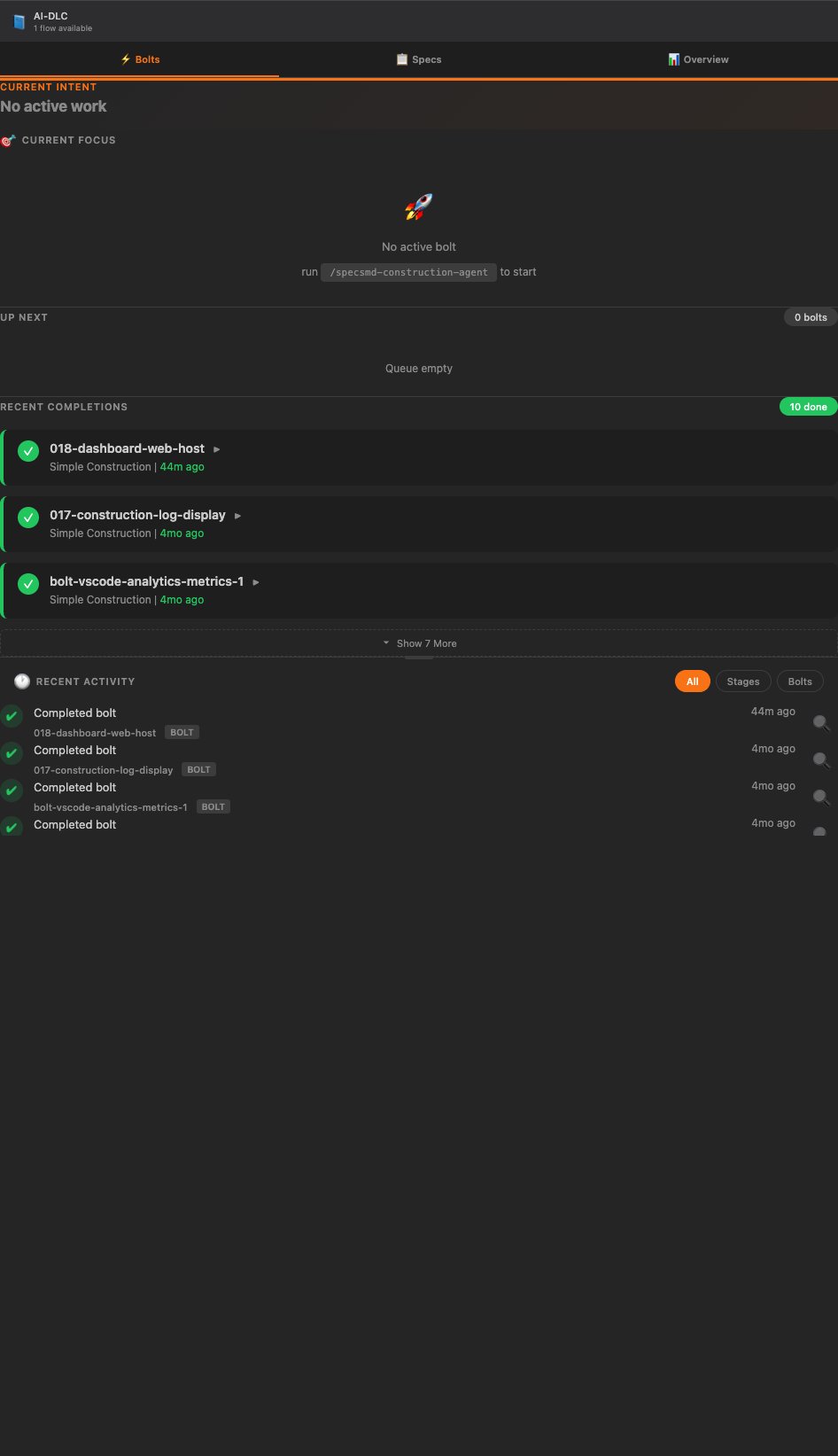Click magnifier icon for 017-construction-log-display activity
838x1456 pixels.
click(821, 760)
